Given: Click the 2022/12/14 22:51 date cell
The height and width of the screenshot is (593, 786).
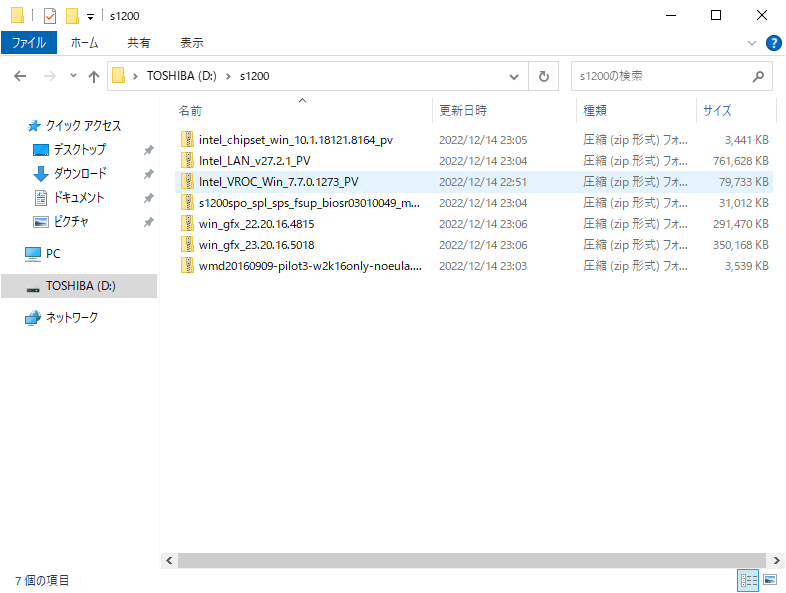Looking at the screenshot, I should point(483,182).
